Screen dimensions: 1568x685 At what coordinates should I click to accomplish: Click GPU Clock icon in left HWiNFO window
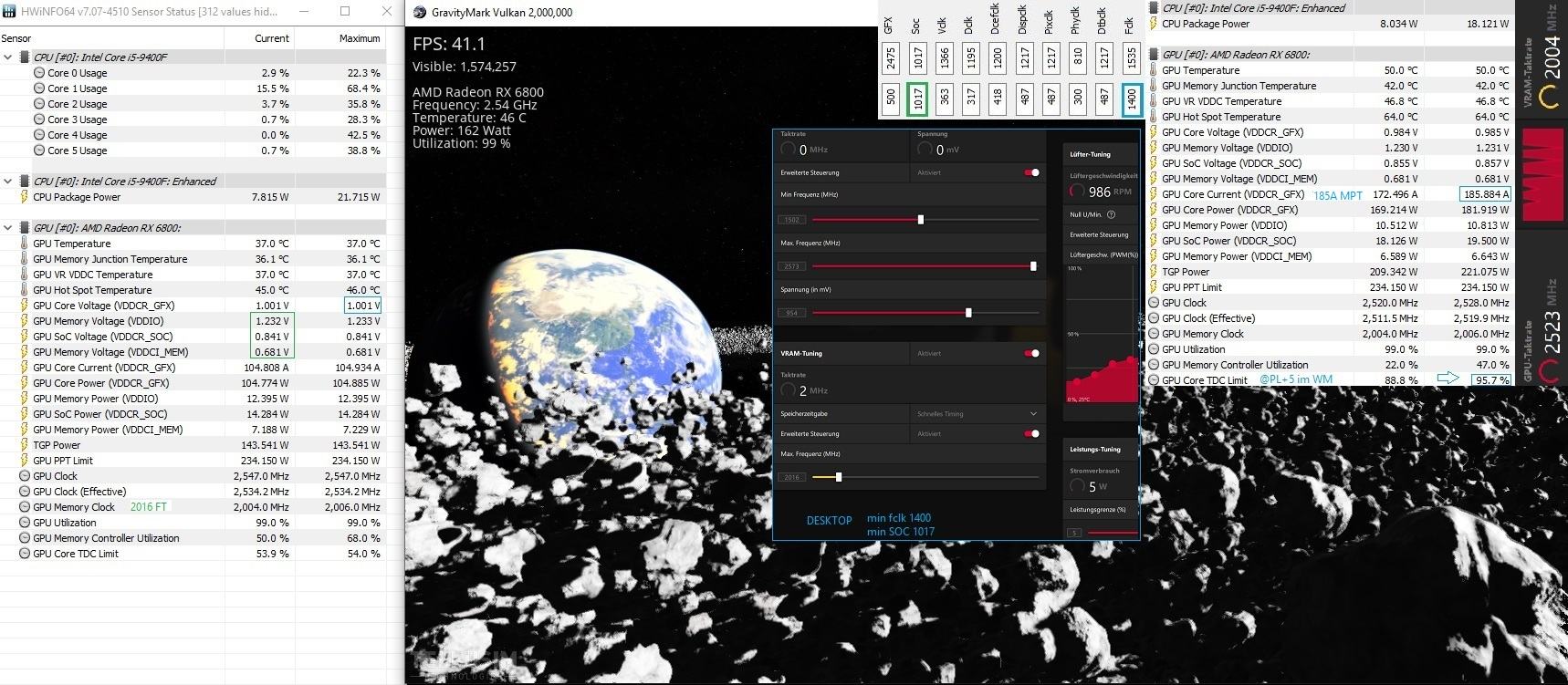point(25,476)
